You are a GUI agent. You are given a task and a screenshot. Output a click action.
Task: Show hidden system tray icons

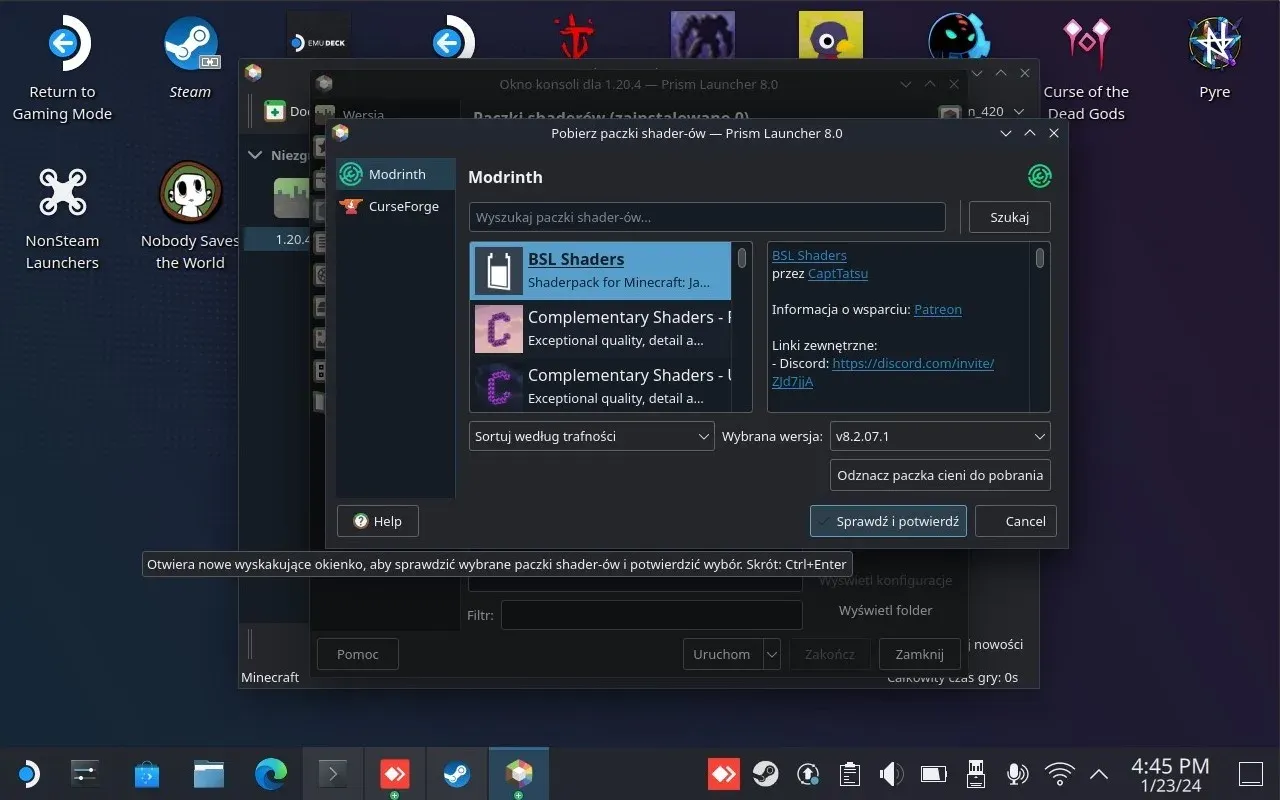tap(1099, 773)
